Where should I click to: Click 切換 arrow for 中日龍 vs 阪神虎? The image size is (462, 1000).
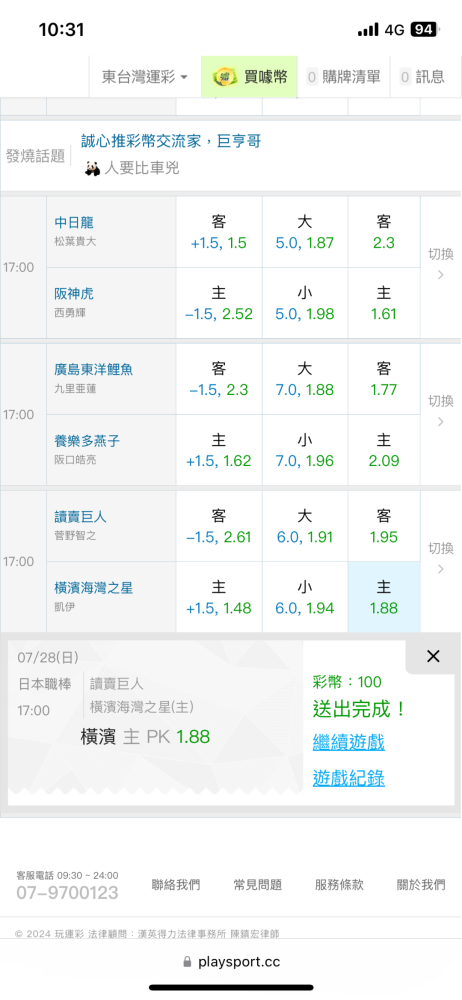tap(440, 264)
